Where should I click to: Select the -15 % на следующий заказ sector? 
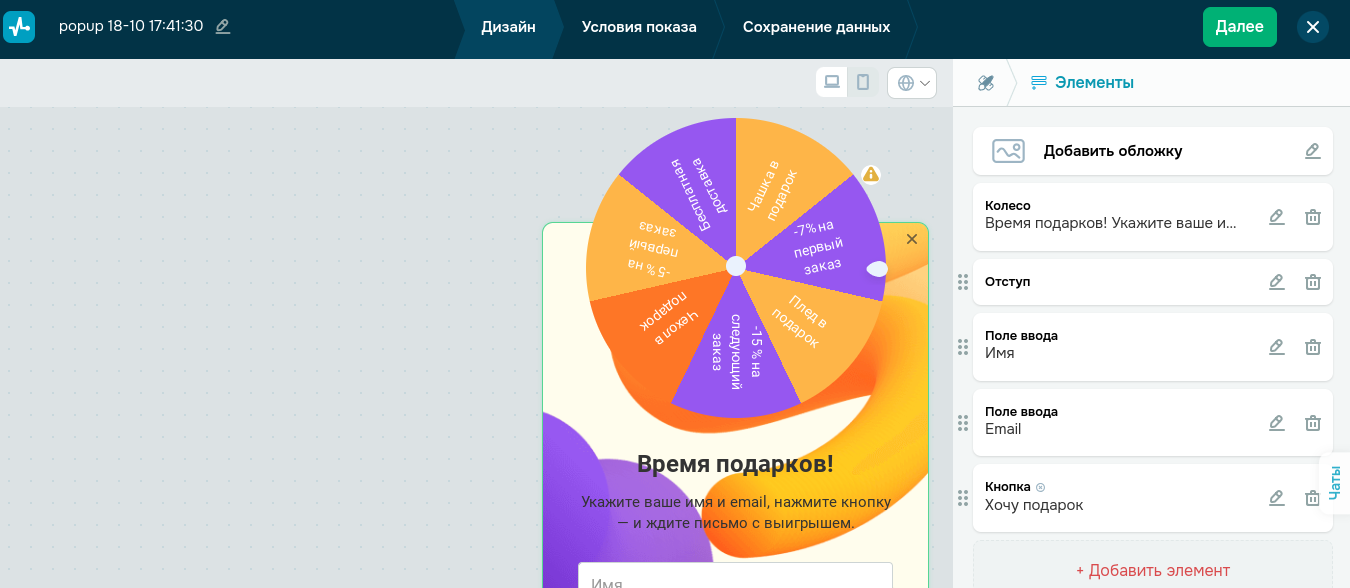point(735,354)
